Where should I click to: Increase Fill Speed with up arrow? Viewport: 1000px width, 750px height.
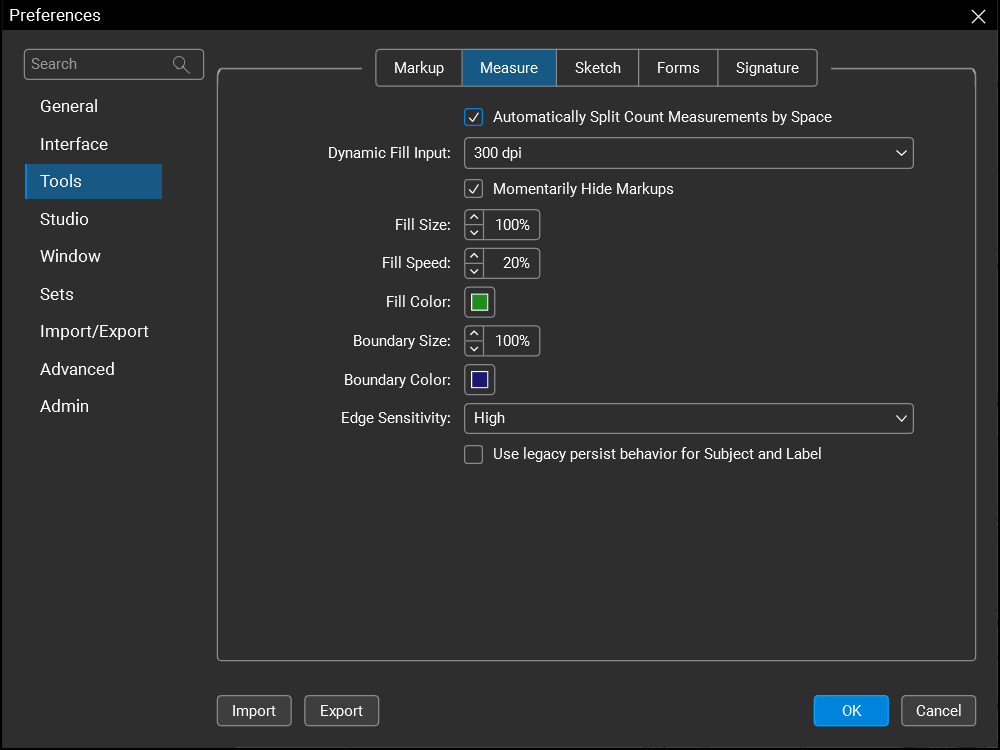(474, 256)
